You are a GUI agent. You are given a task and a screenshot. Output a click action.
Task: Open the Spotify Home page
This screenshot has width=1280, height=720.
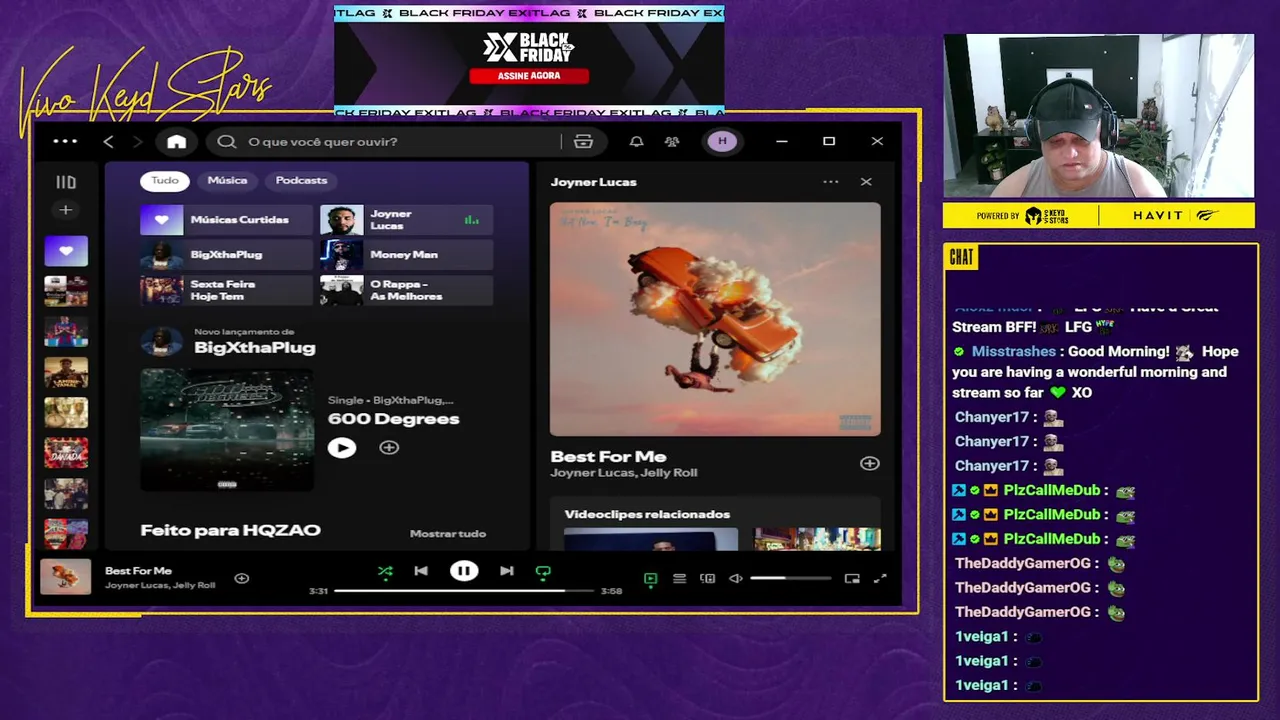(x=176, y=142)
